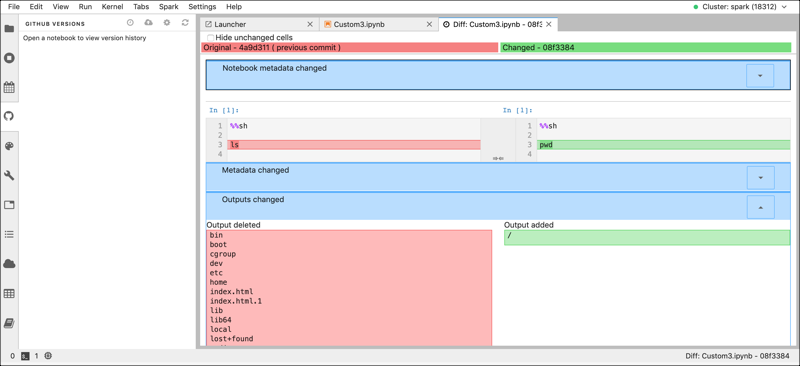This screenshot has height=366, width=800.
Task: Open the book sidebar icon at bottom
Action: (9, 323)
